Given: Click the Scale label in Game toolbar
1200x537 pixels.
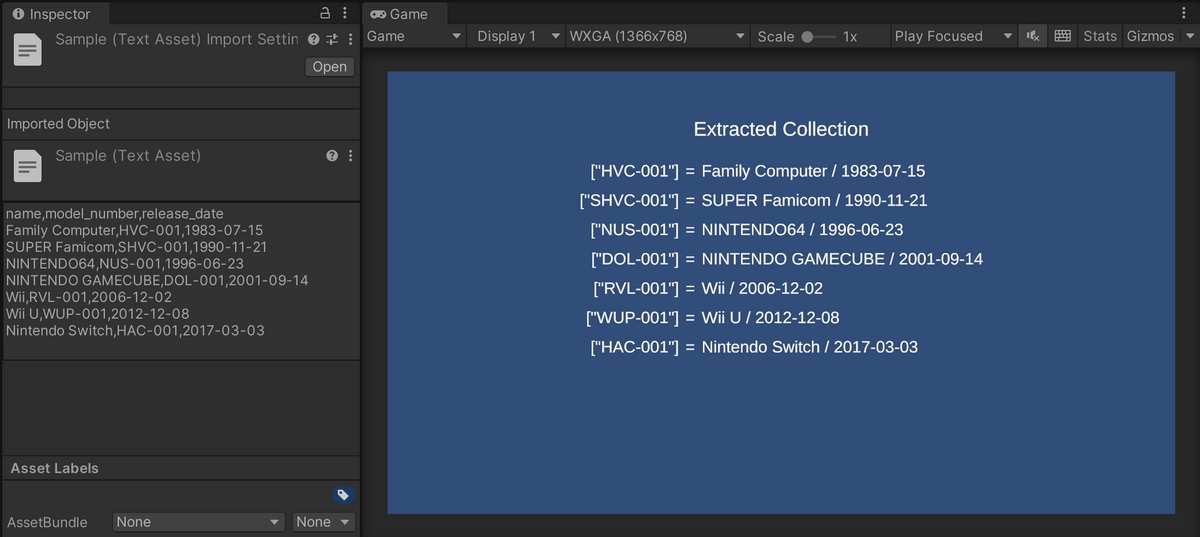Looking at the screenshot, I should [776, 36].
